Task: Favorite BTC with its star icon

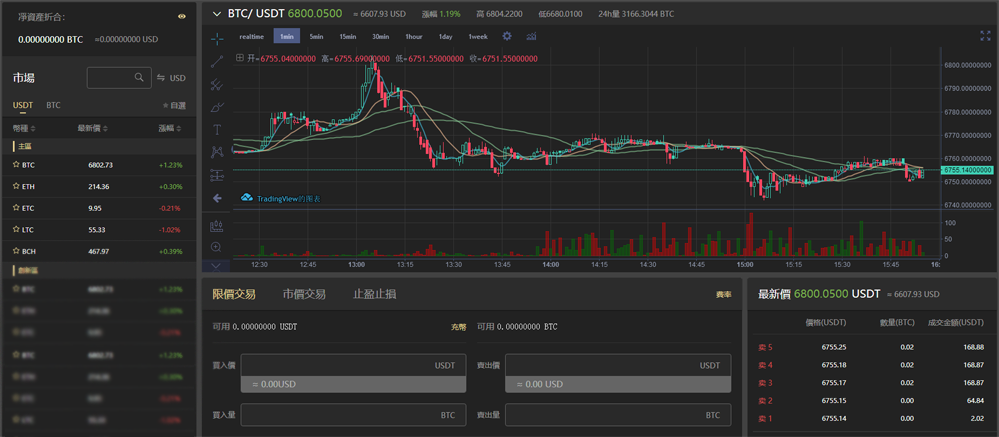Action: [17, 165]
